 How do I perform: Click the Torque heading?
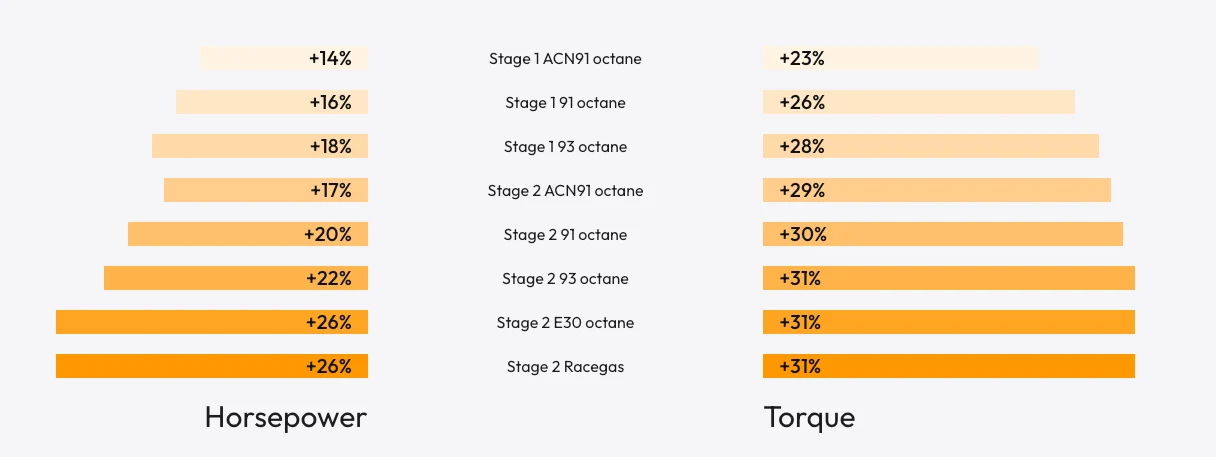pyautogui.click(x=810, y=418)
